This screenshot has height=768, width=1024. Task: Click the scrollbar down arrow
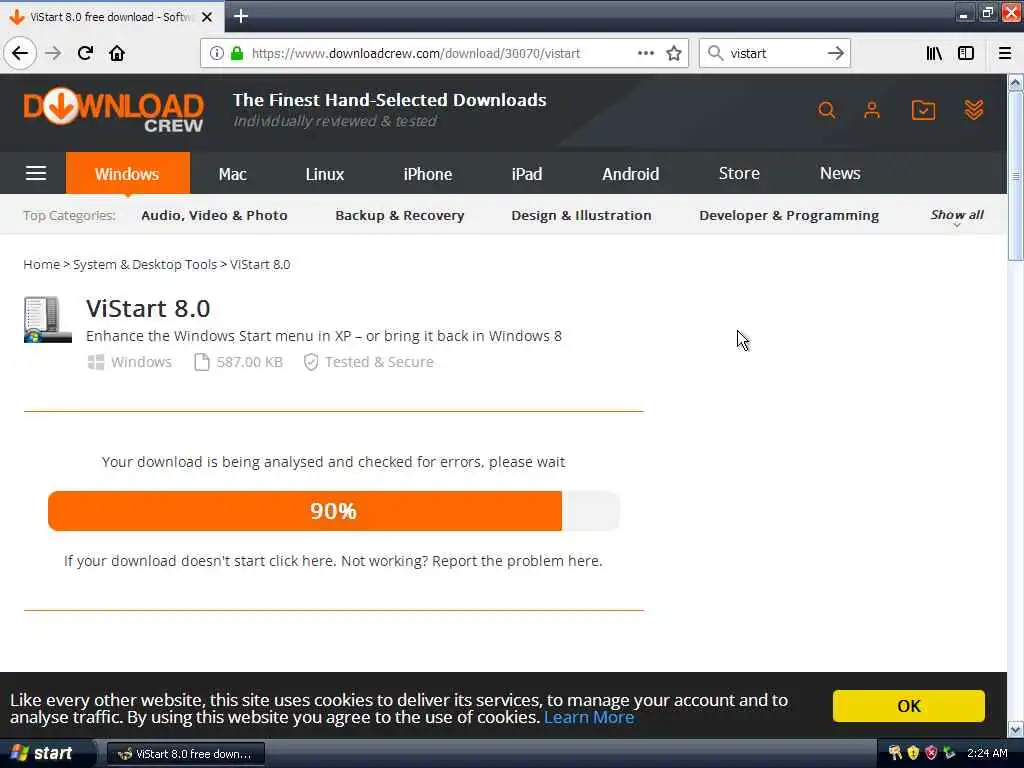pyautogui.click(x=1015, y=729)
